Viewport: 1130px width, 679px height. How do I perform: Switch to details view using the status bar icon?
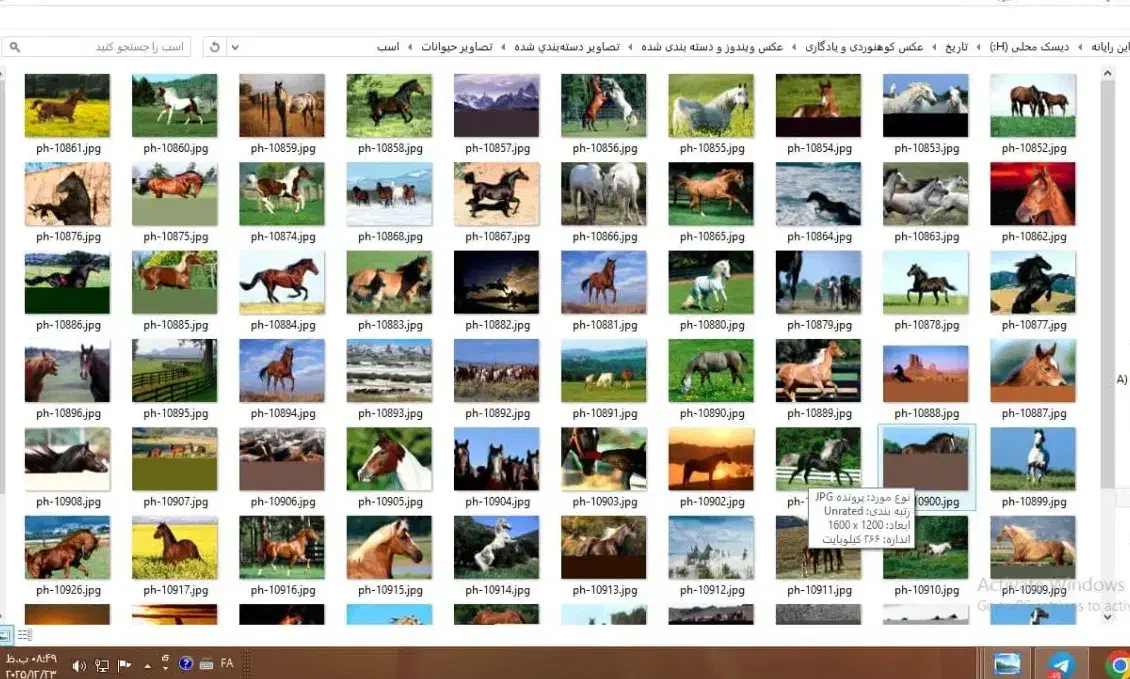coord(25,636)
